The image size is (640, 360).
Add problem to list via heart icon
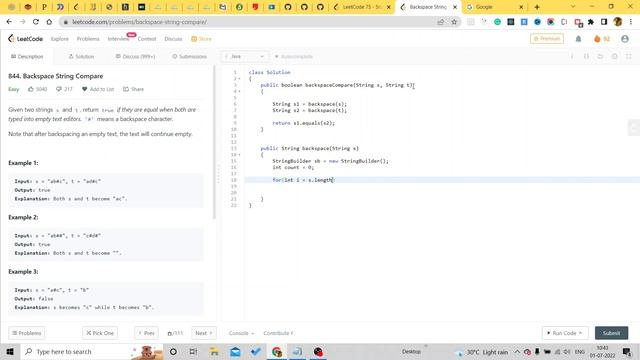tap(84, 89)
